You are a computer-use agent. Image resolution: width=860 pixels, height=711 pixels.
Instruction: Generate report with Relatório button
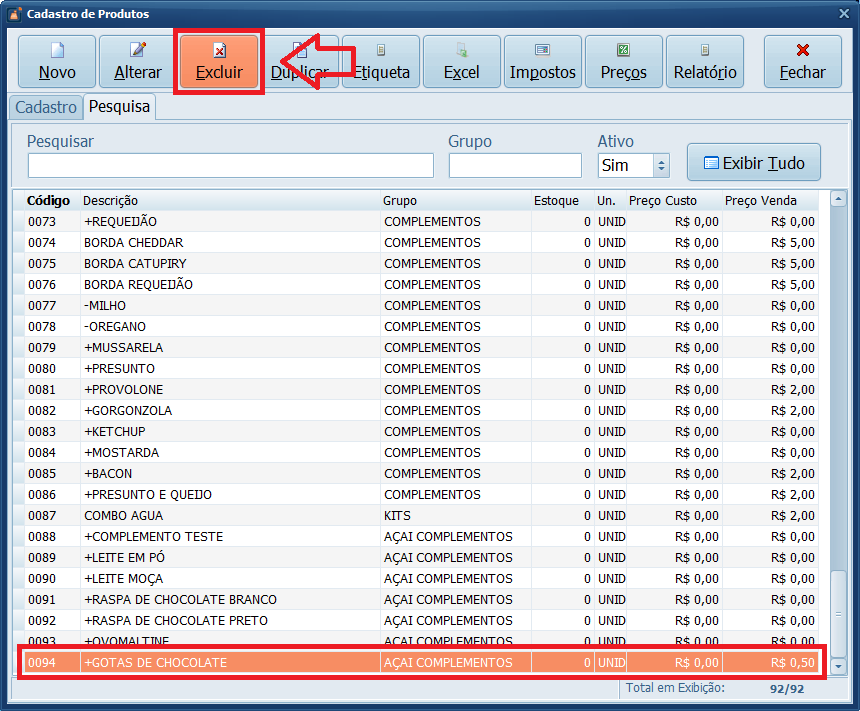pos(704,61)
